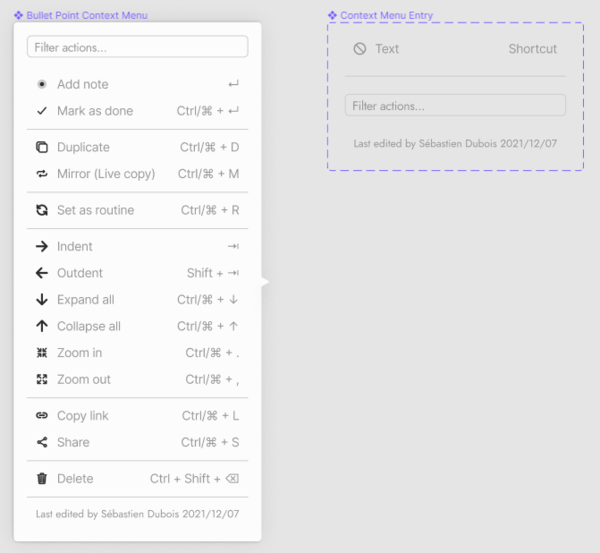600x553 pixels.
Task: Click the Outdent left arrow icon
Action: pos(42,273)
